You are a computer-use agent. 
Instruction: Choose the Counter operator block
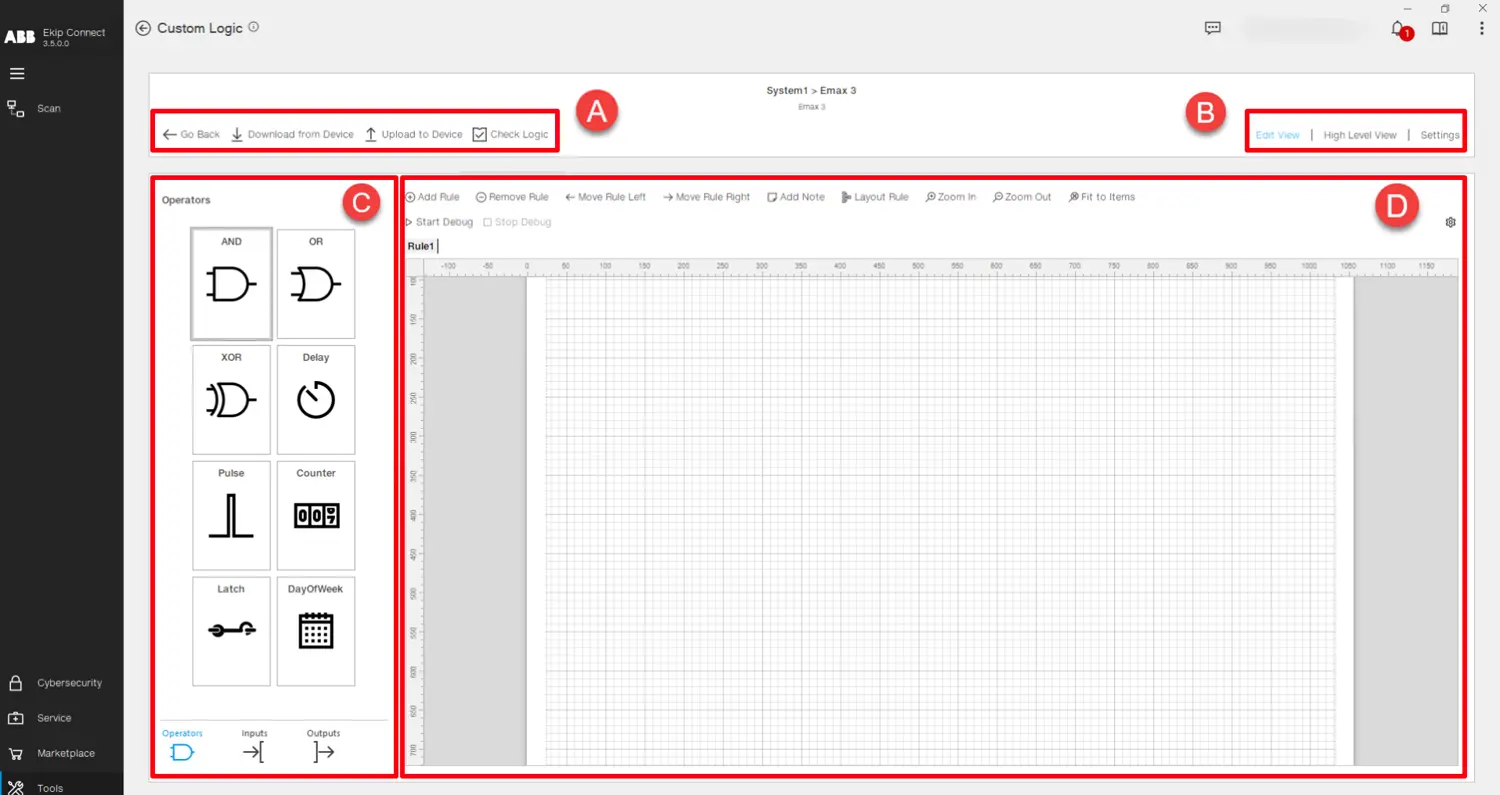(316, 515)
